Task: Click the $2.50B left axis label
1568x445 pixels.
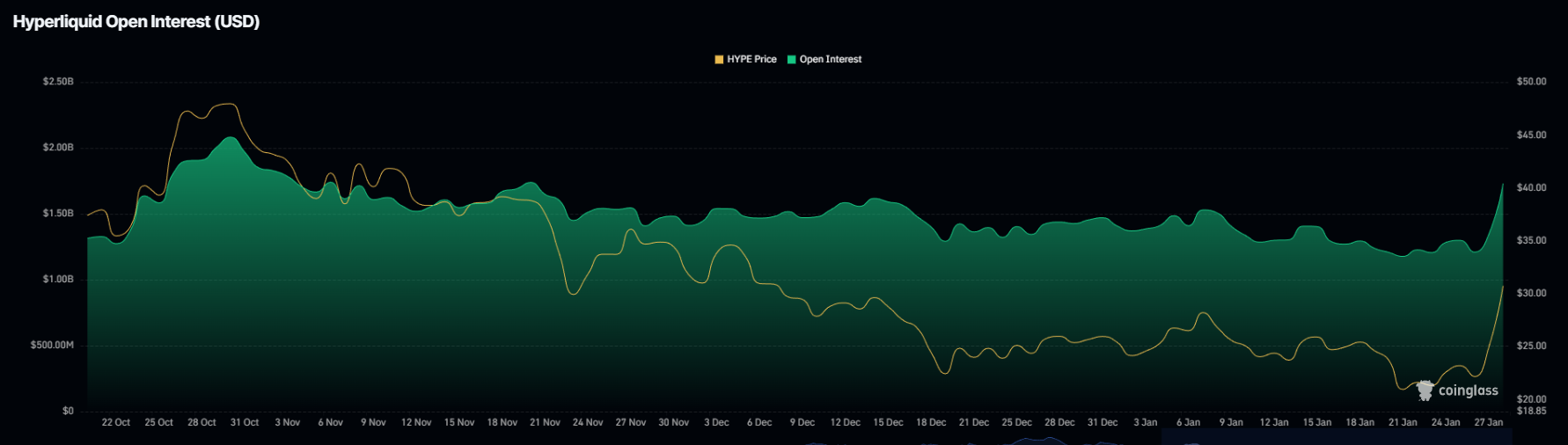Action: [58, 82]
